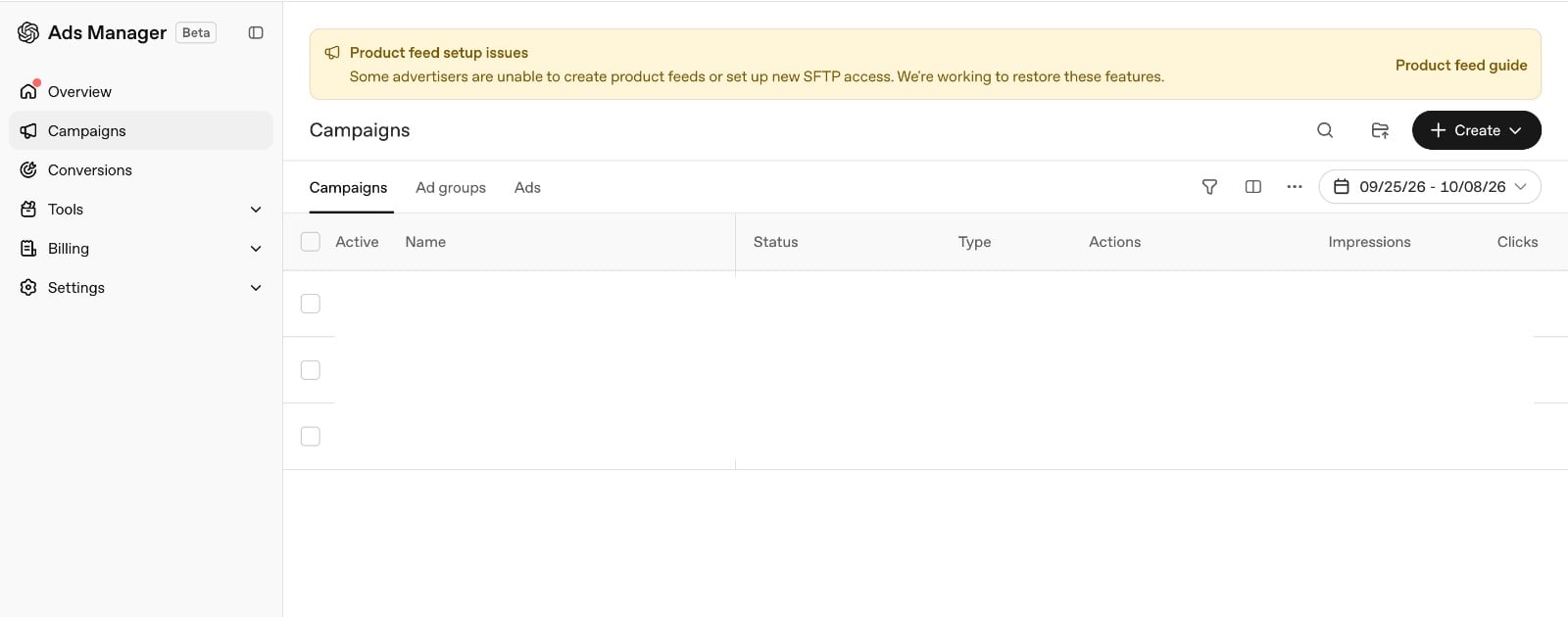Expand the Billing sidebar section chevron
1568x617 pixels.
pyautogui.click(x=256, y=248)
